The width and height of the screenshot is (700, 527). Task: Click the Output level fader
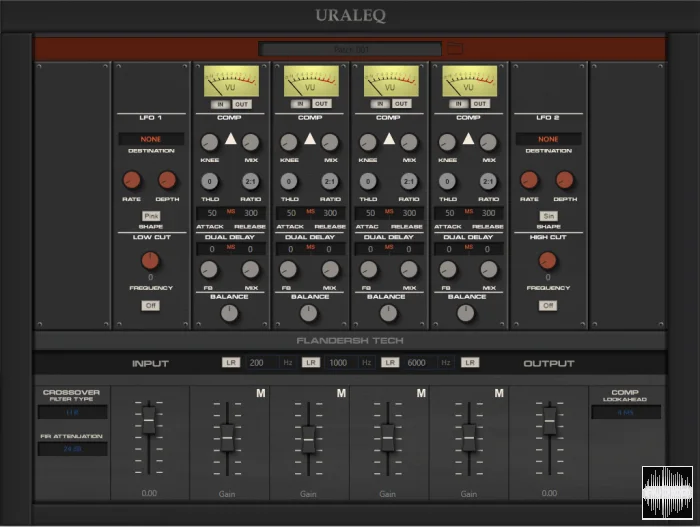click(550, 421)
